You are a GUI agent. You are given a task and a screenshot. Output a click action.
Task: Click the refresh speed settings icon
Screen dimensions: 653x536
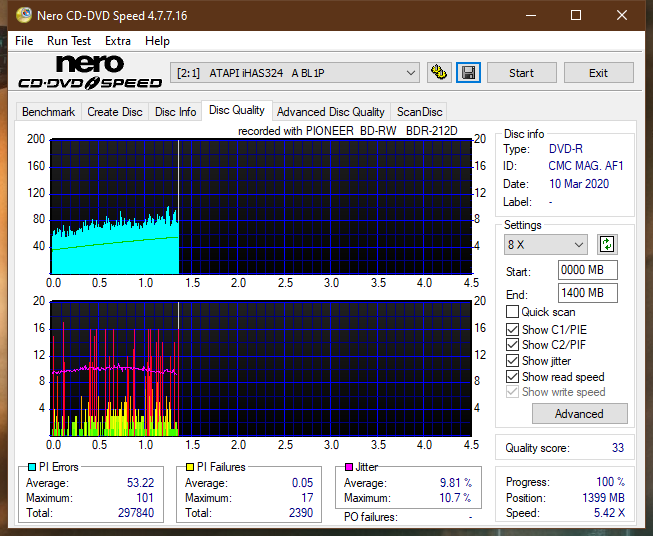[607, 244]
